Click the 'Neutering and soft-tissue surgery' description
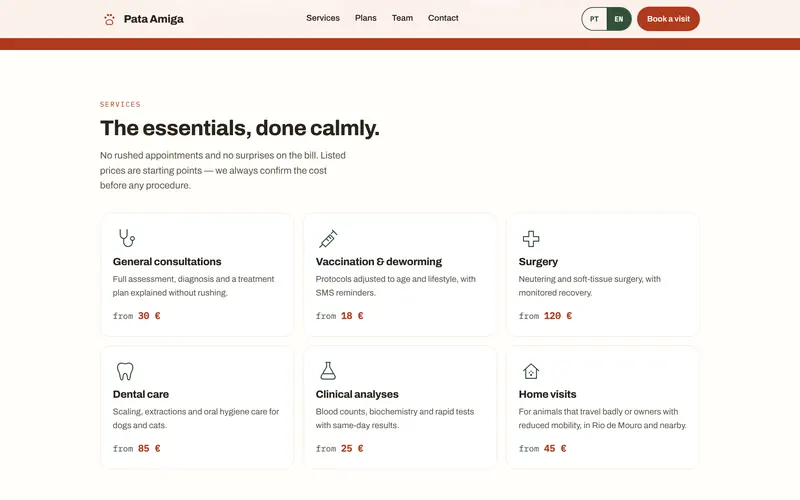The width and height of the screenshot is (800, 500). (590, 286)
